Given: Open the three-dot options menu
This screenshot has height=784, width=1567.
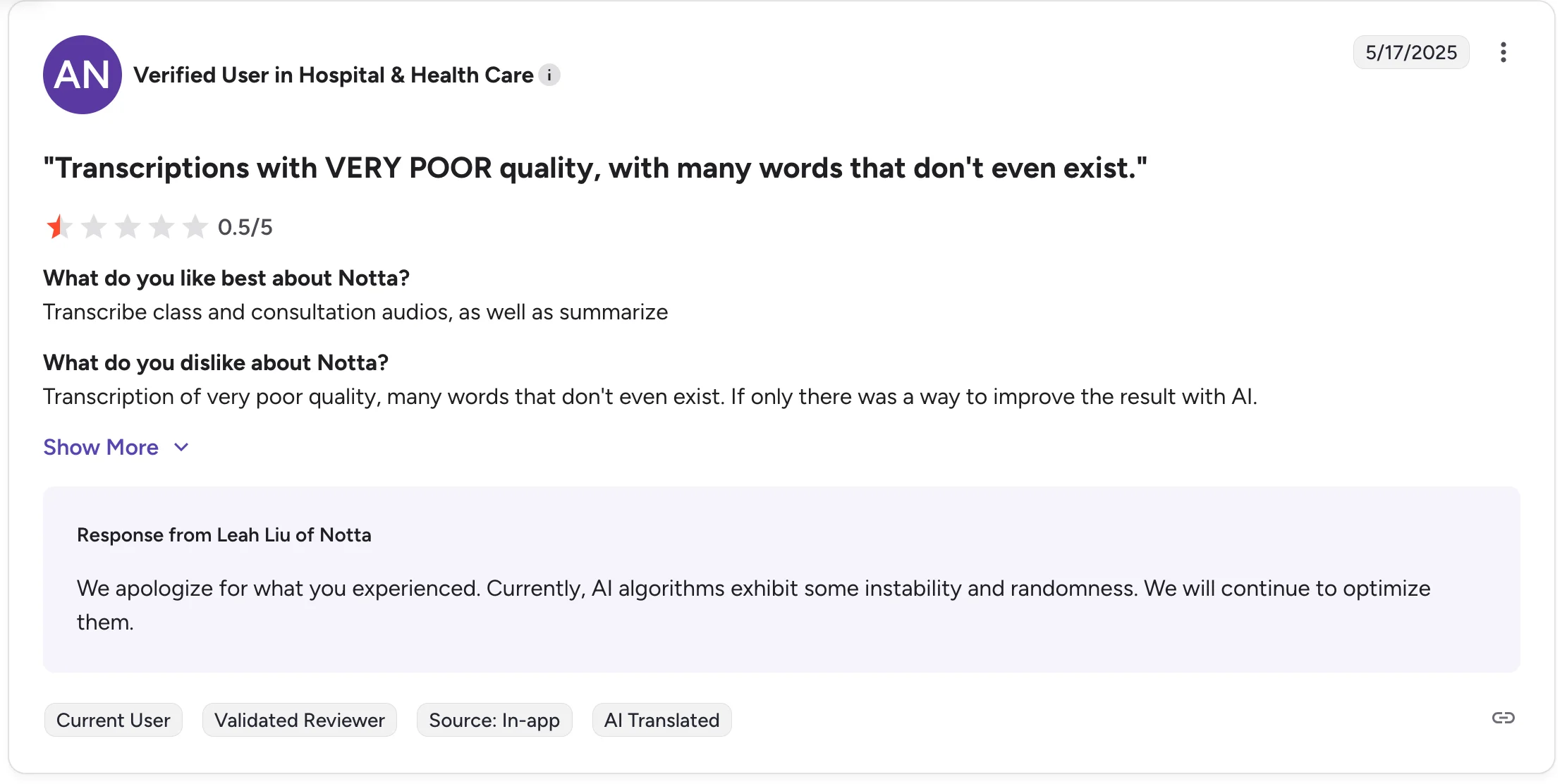Looking at the screenshot, I should click(1504, 51).
